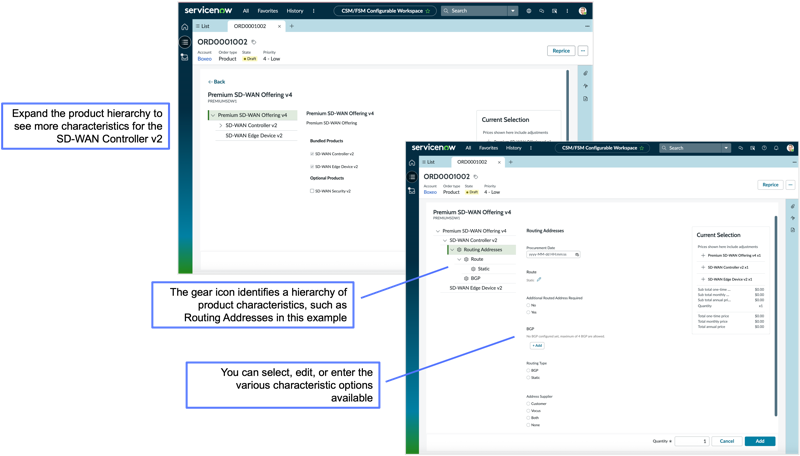Image resolution: width=800 pixels, height=456 pixels.
Task: Click the vertical scrollbar in the front window form
Action: click(x=776, y=315)
